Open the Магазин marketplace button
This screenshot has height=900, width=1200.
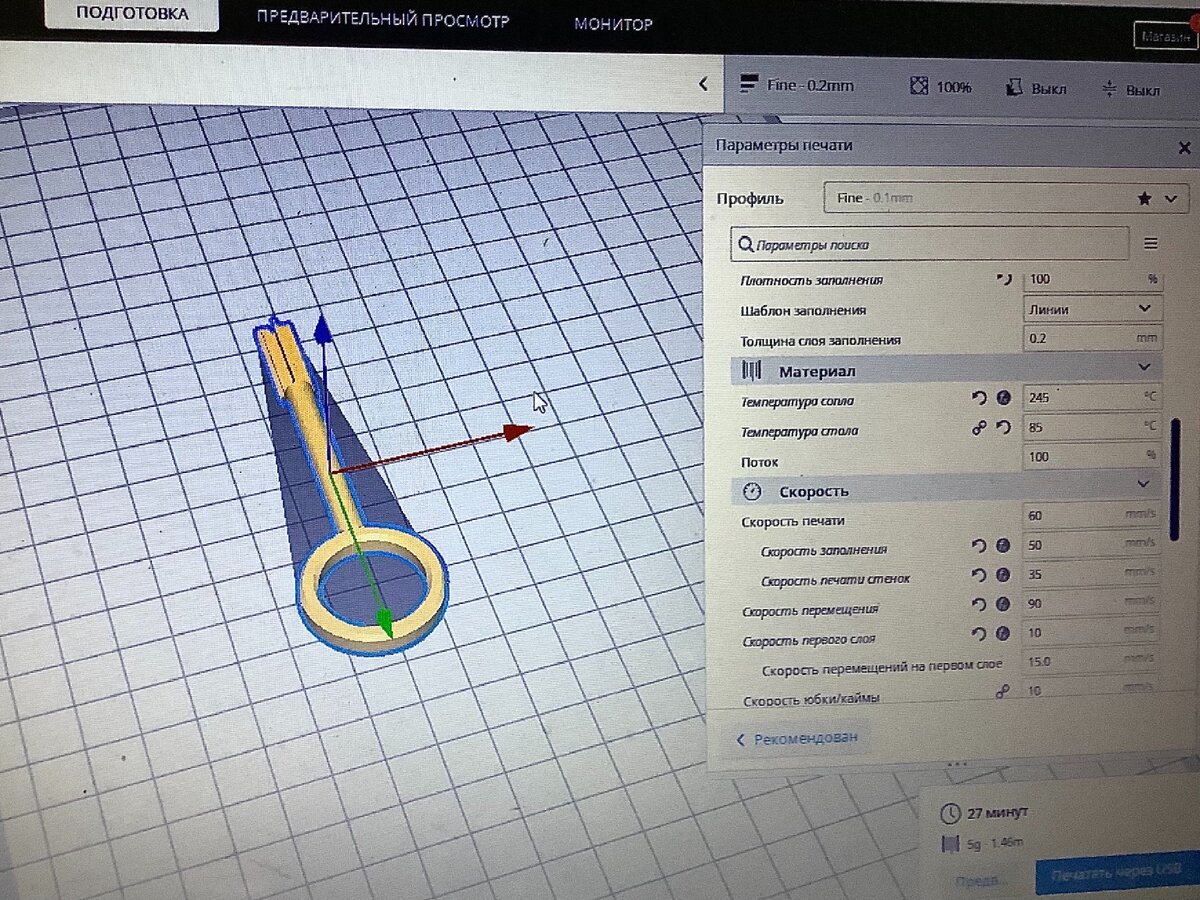tap(1166, 36)
